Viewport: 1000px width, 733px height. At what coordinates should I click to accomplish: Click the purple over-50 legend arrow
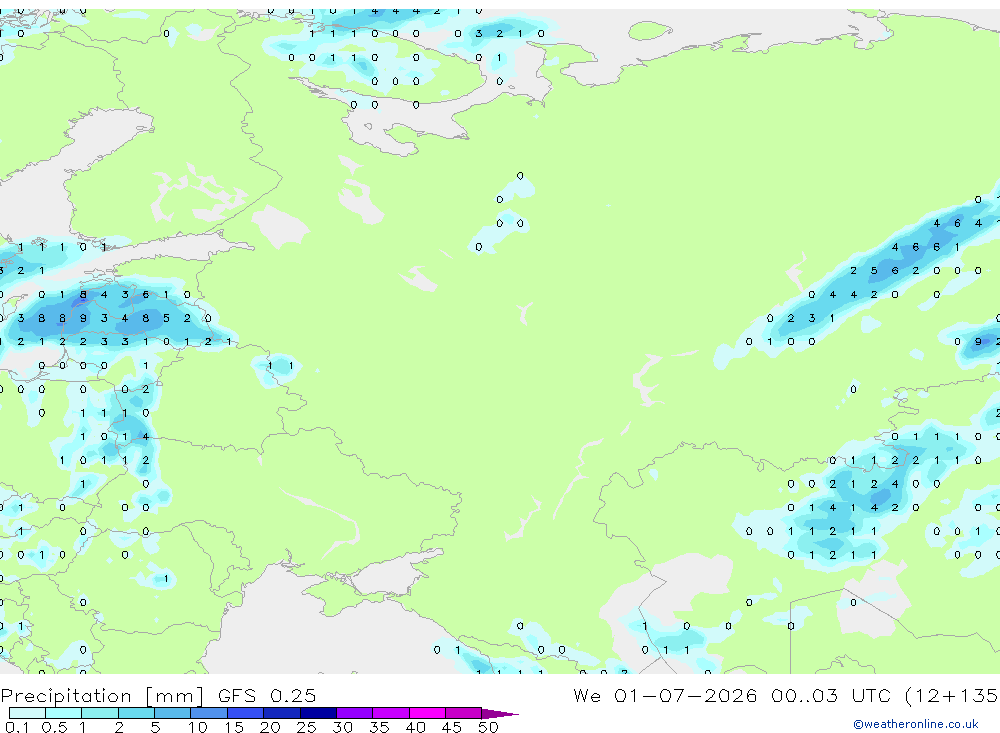click(x=499, y=714)
